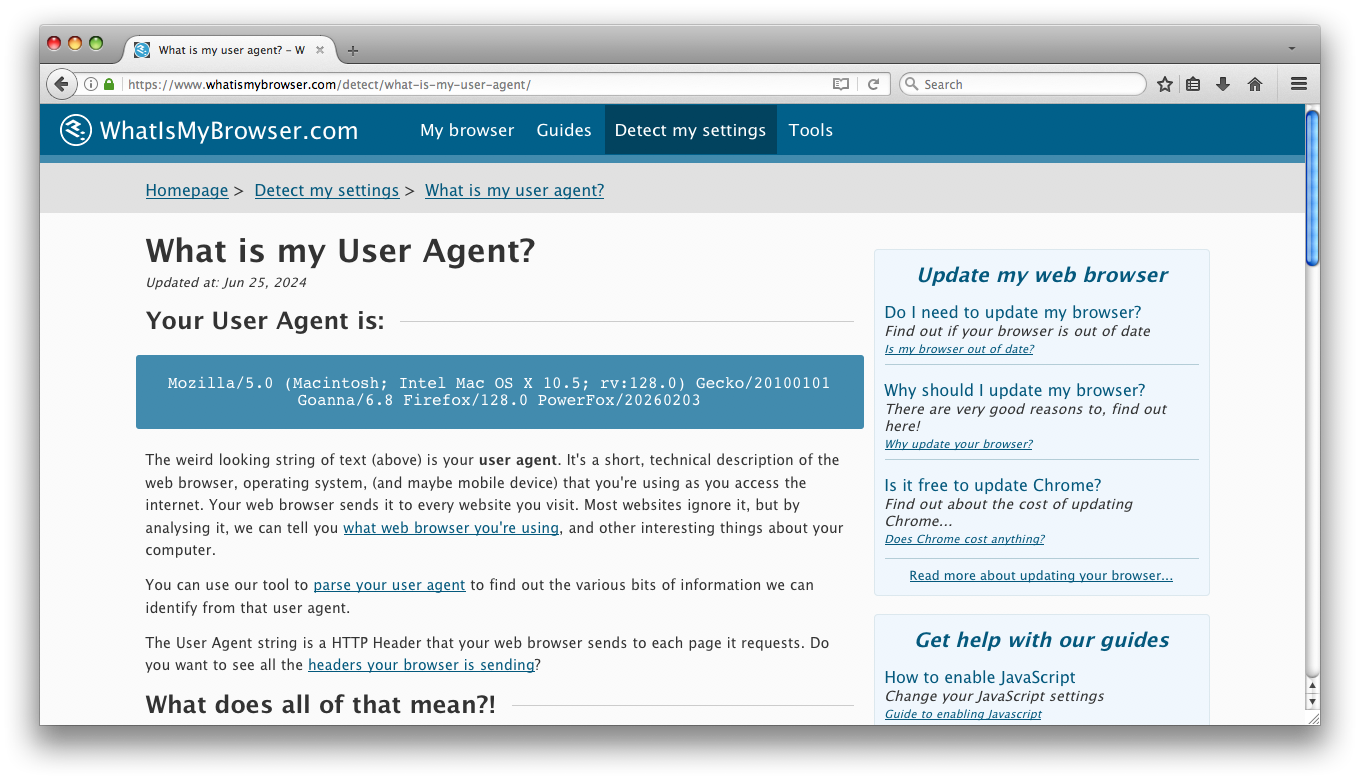Click the scrollbar down arrow
The height and width of the screenshot is (780, 1360).
[x=1312, y=701]
